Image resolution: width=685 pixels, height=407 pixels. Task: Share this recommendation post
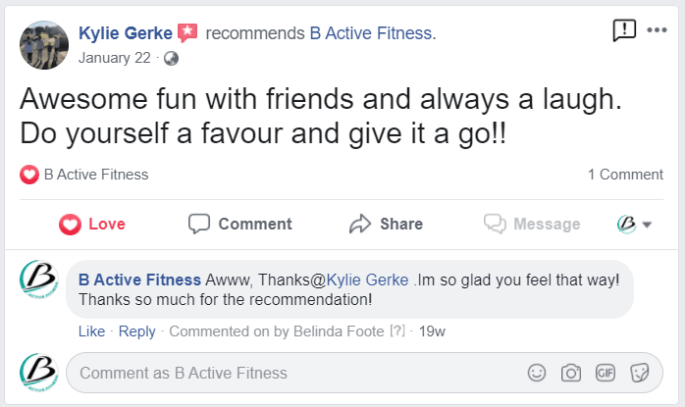point(386,224)
